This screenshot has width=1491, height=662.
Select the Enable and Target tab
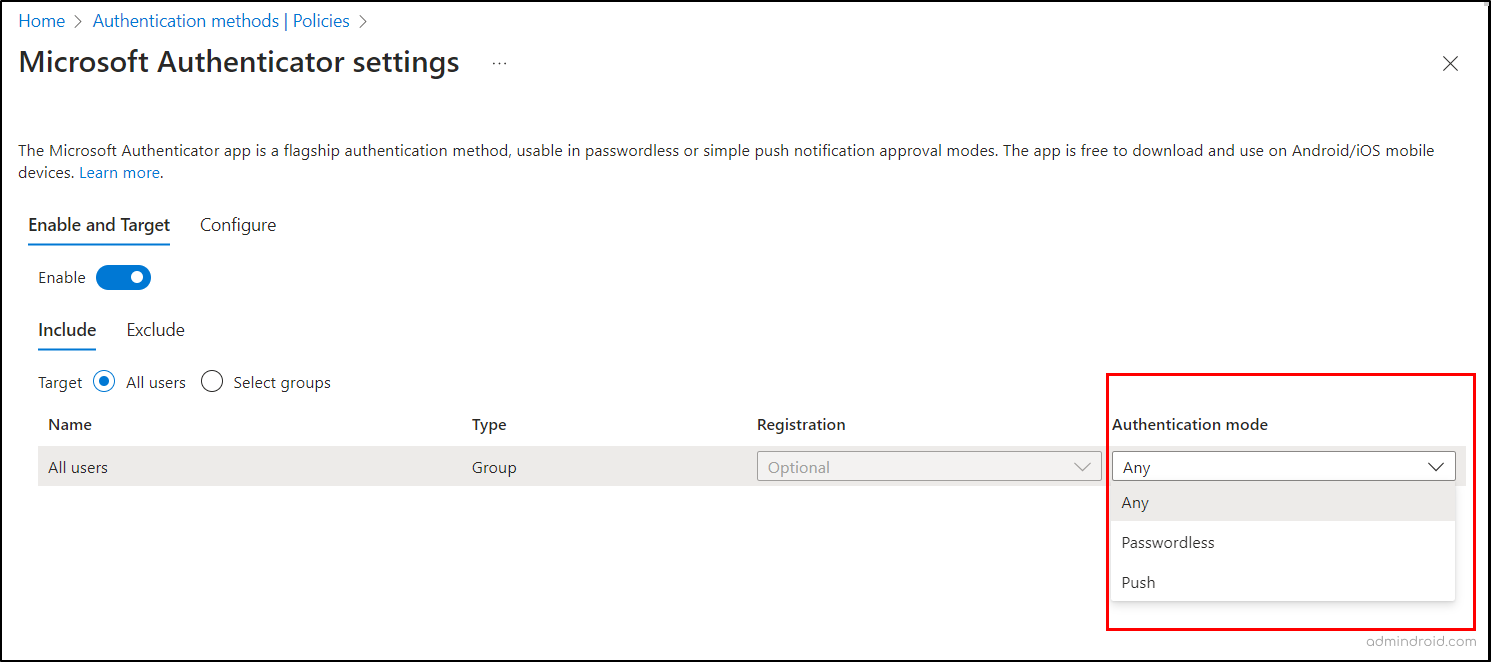coord(98,224)
